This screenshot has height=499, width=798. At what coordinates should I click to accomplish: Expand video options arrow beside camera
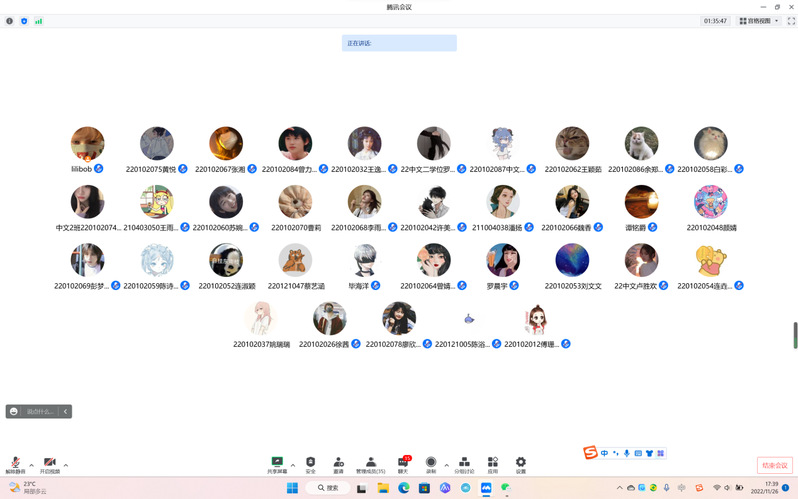click(x=66, y=465)
